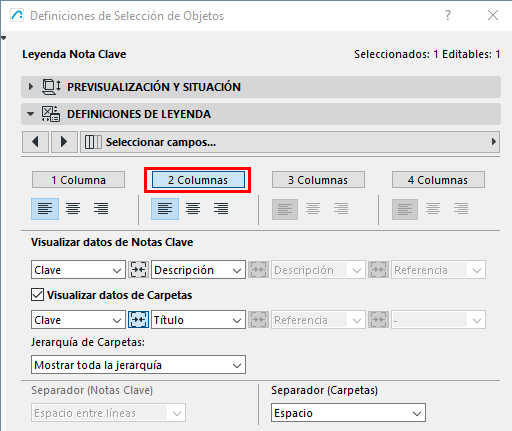Open the Descripción dropdown for Notas Clave

[x=198, y=270]
